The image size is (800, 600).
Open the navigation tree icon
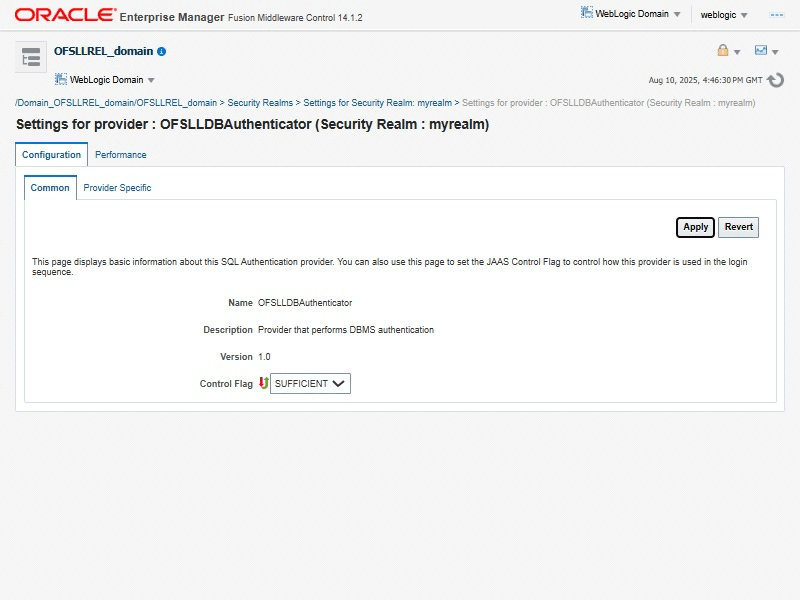click(x=31, y=57)
